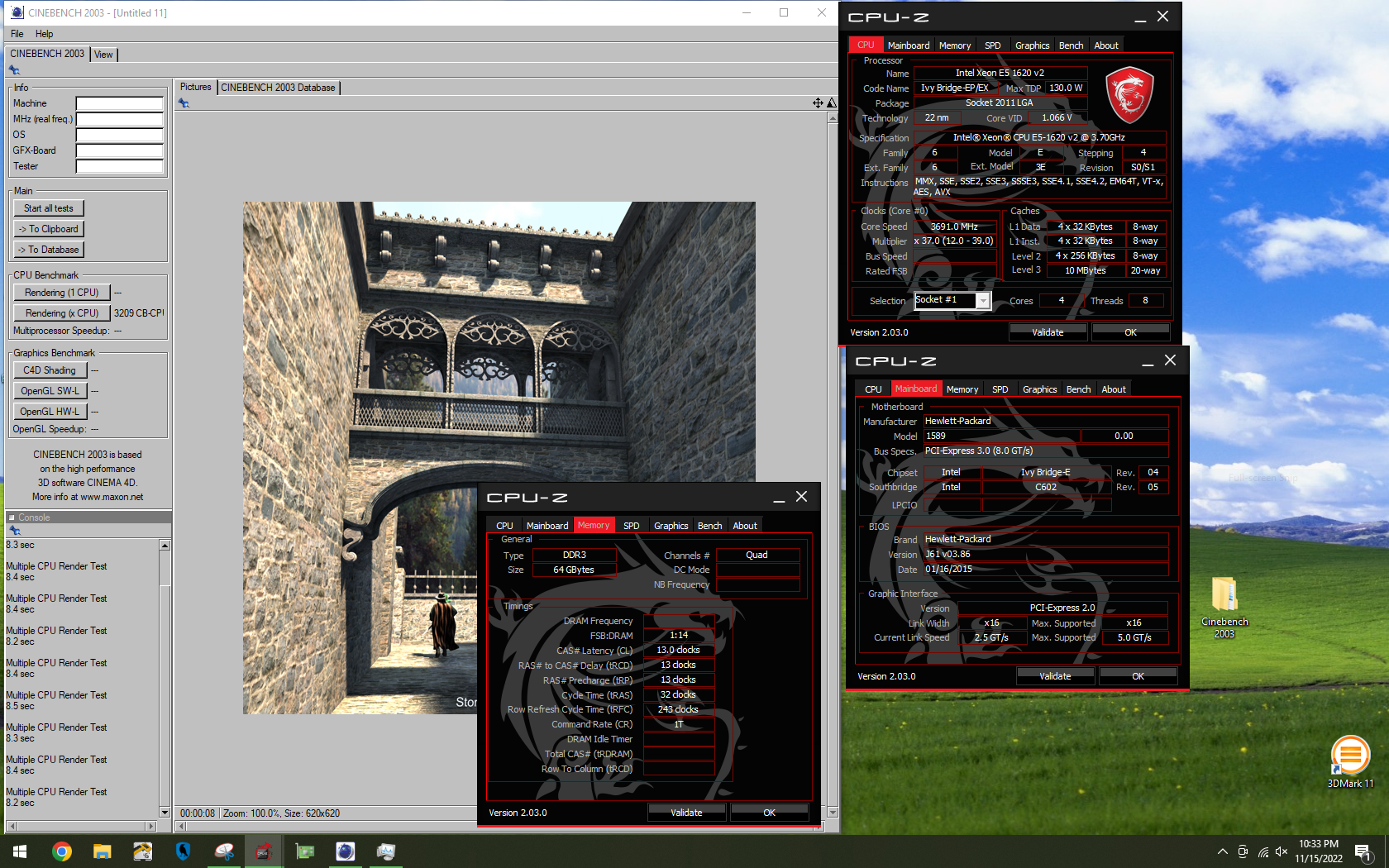
Task: Open system monitor taskbar icon
Action: 385,851
